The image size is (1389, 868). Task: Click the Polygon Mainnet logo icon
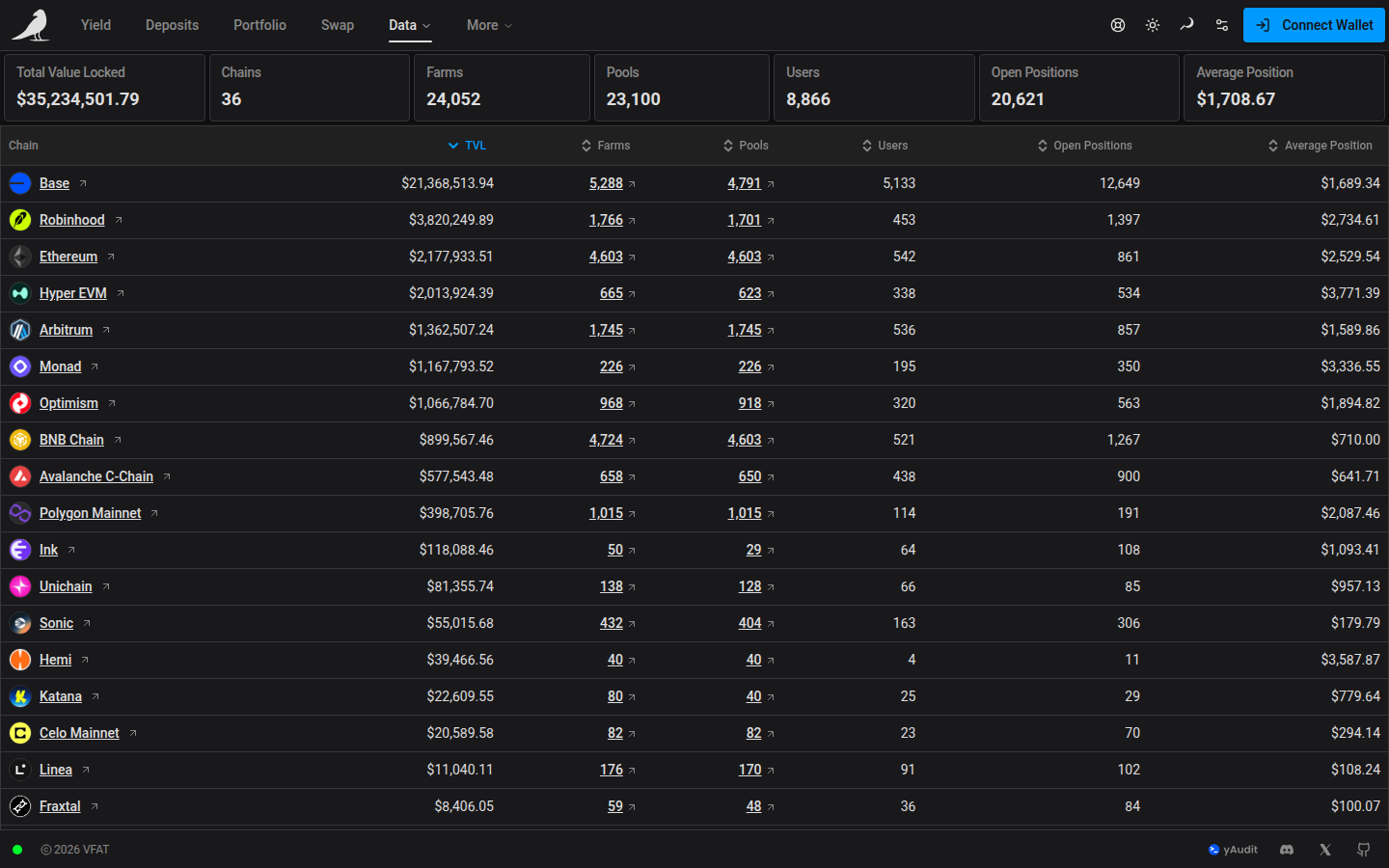click(20, 513)
